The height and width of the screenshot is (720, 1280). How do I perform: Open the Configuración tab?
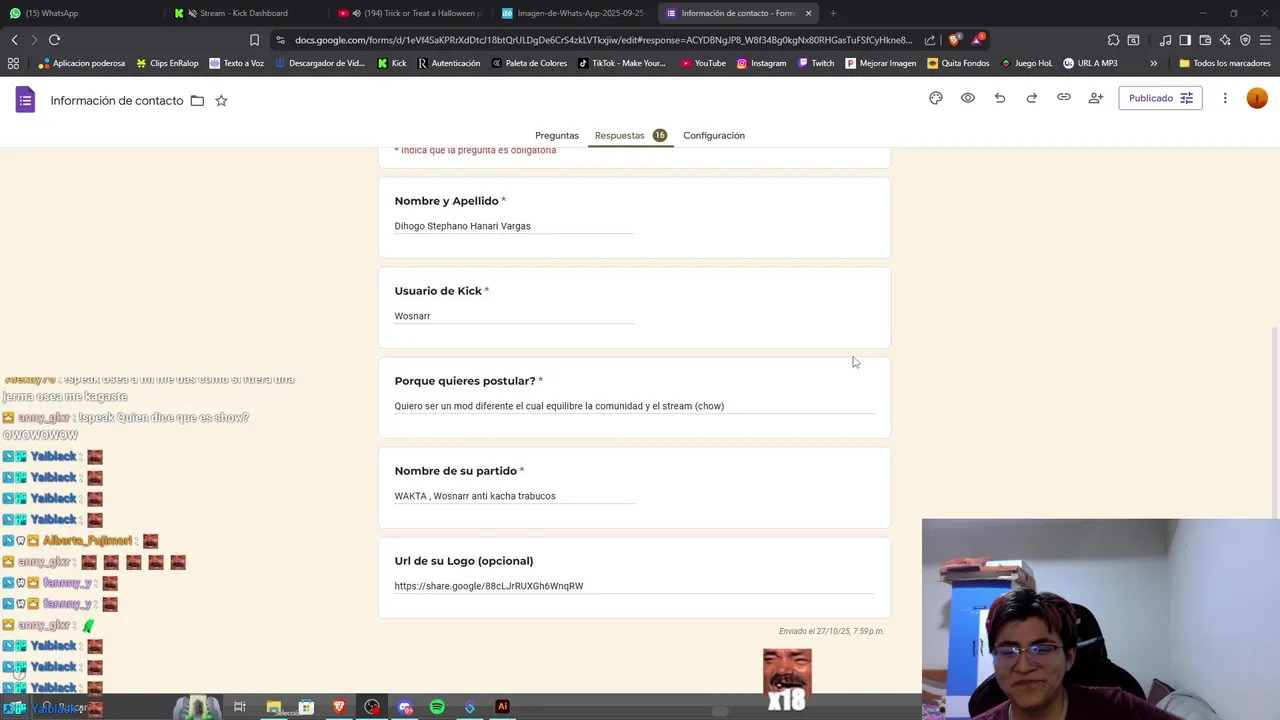click(714, 135)
